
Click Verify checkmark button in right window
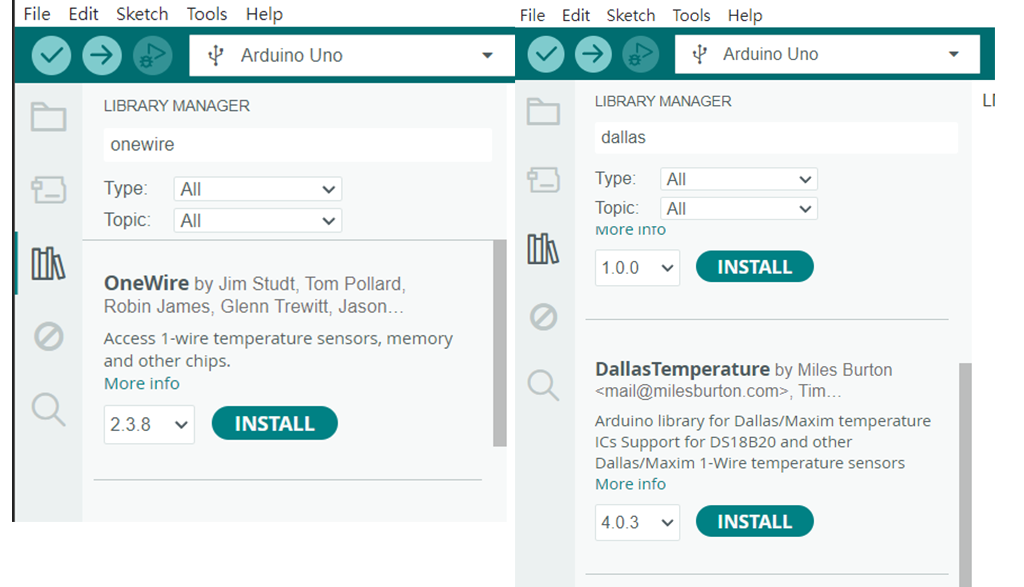point(546,54)
